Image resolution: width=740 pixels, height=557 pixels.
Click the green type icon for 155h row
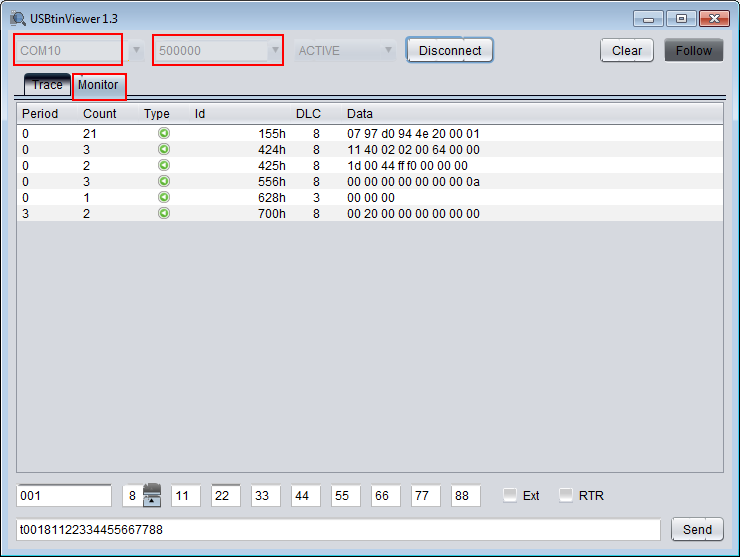(x=164, y=133)
